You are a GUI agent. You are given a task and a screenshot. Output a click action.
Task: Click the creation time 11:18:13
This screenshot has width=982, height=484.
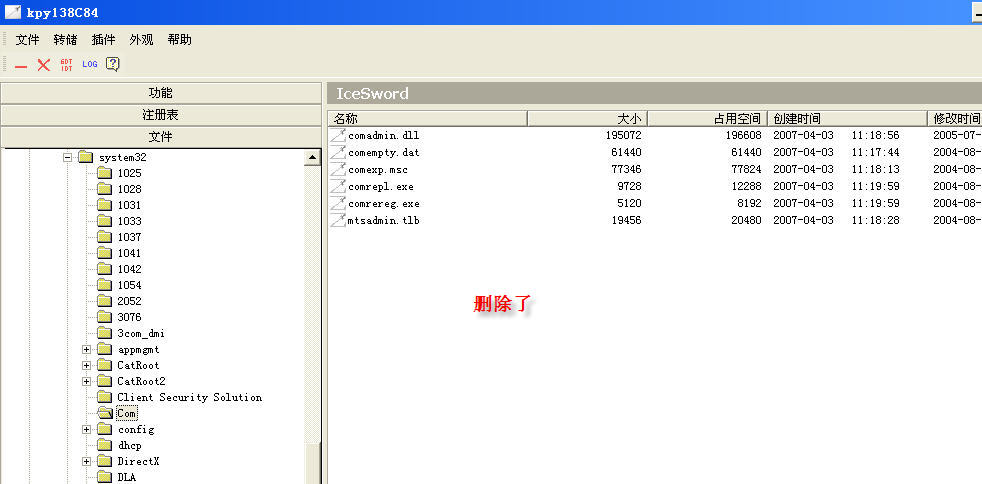pos(876,169)
